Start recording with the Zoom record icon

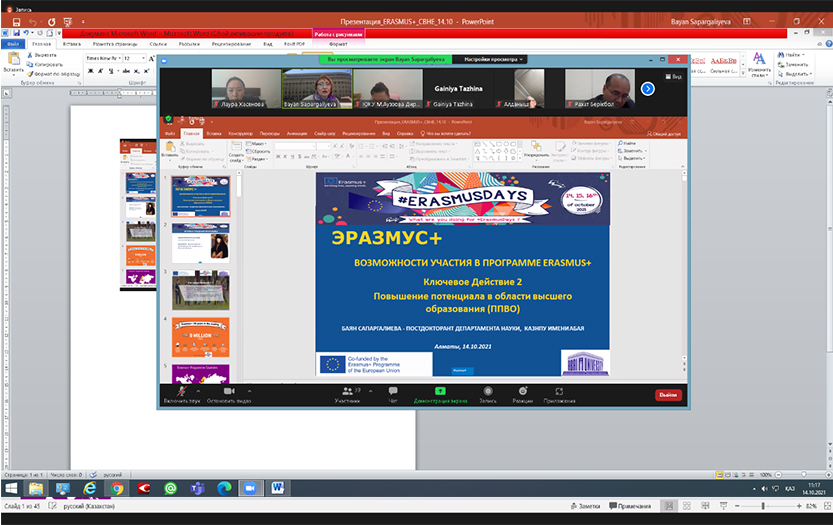click(488, 391)
